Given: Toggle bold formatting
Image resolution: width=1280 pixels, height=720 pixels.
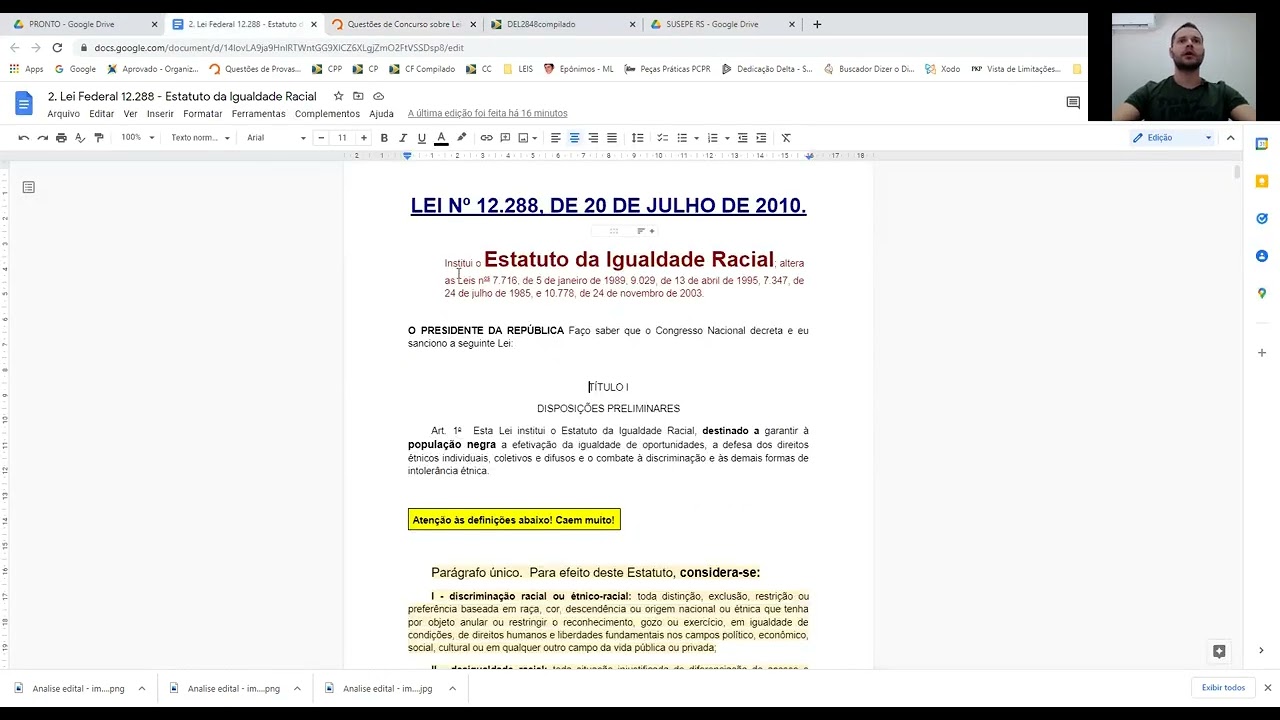Looking at the screenshot, I should [384, 138].
